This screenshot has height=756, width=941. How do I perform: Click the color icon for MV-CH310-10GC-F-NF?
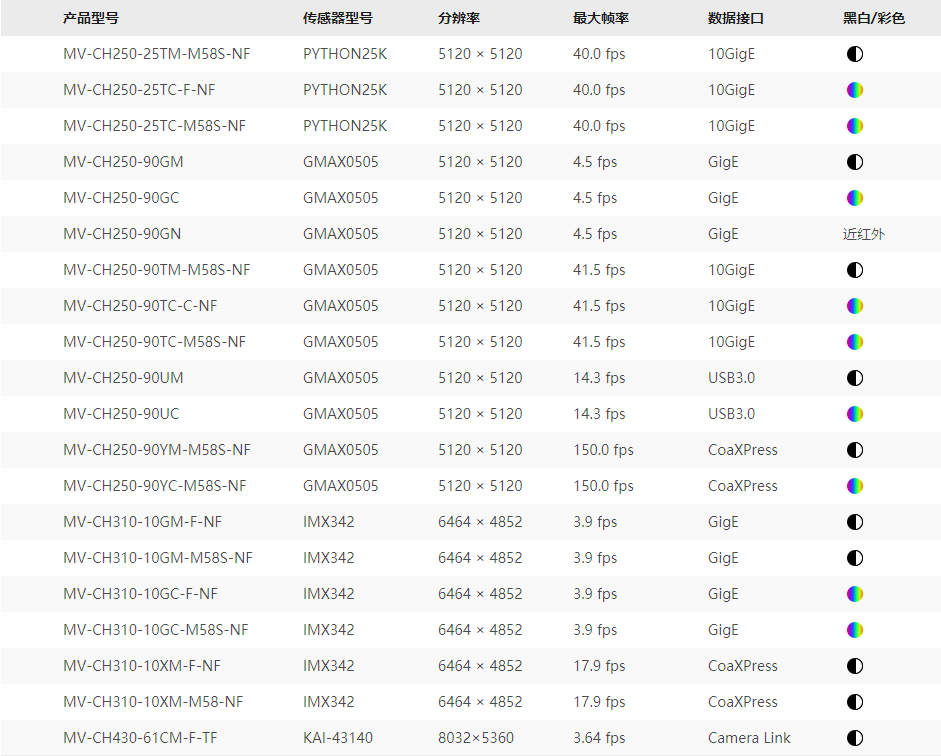[x=854, y=594]
